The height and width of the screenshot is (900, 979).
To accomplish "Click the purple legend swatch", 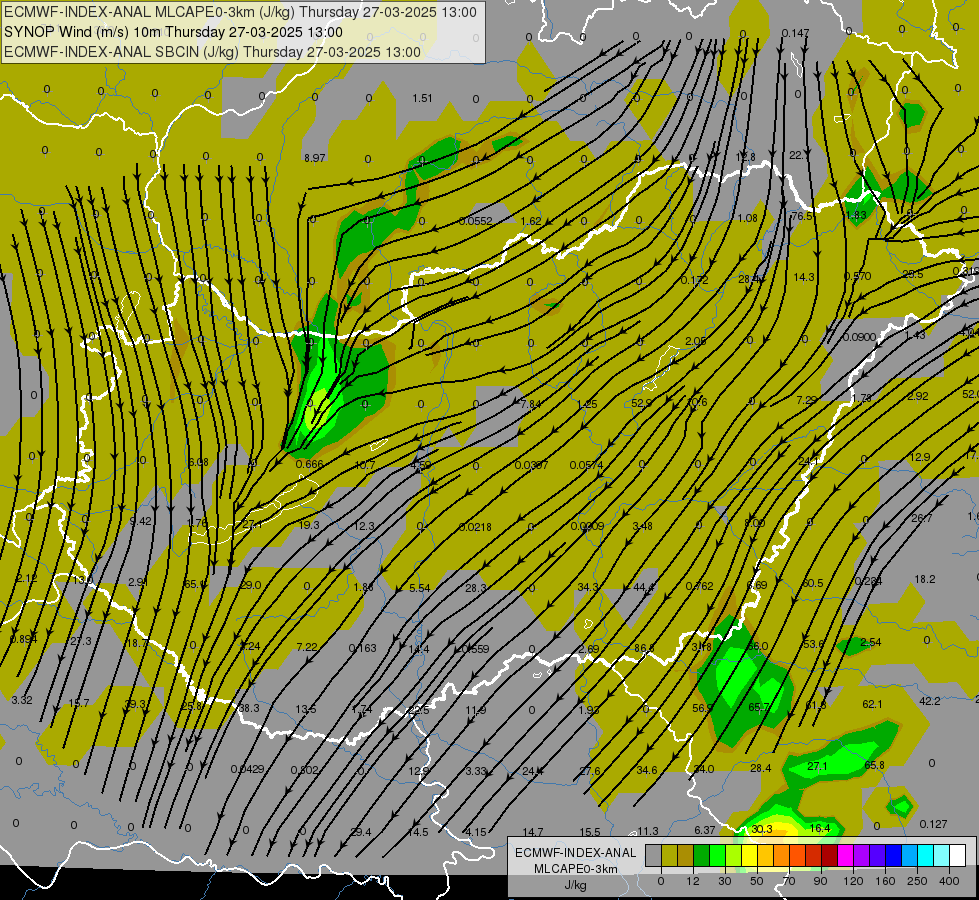I will 862,855.
